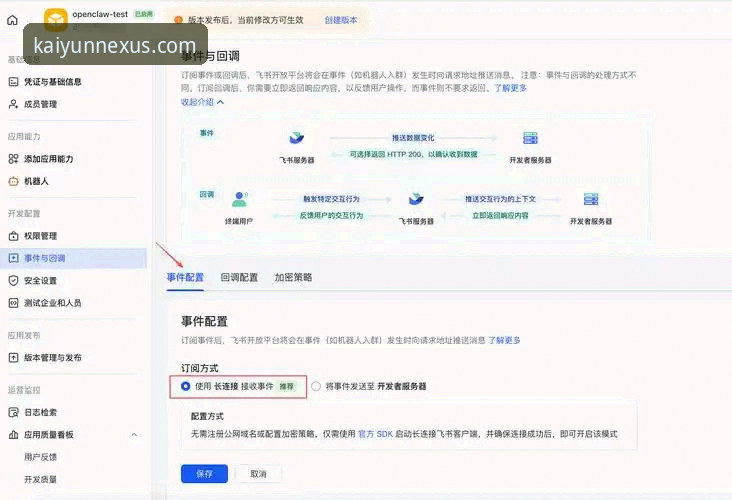Click the openclaw-test app logo
732x500 pixels.
pyautogui.click(x=56, y=20)
